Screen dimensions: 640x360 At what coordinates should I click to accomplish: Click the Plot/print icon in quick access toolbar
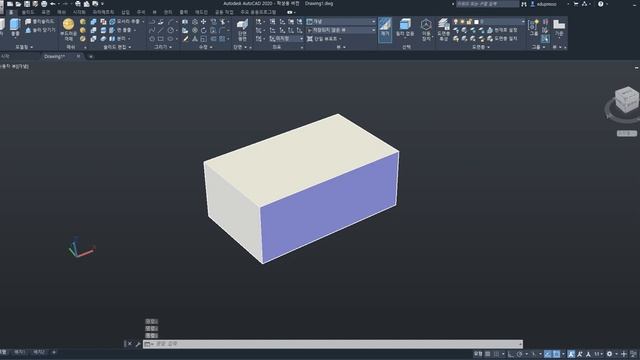44,4
